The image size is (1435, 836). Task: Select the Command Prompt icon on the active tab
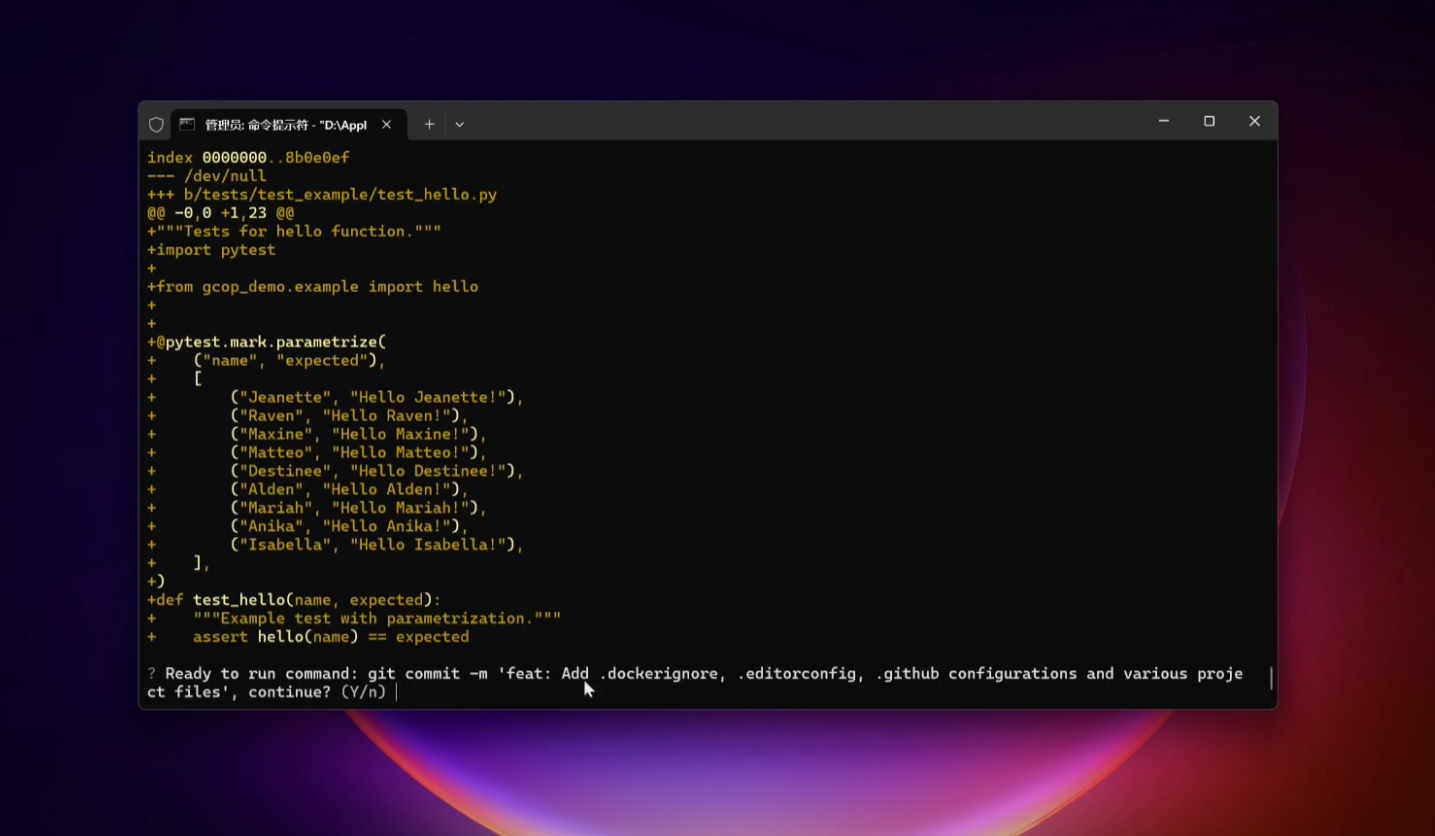click(x=188, y=124)
